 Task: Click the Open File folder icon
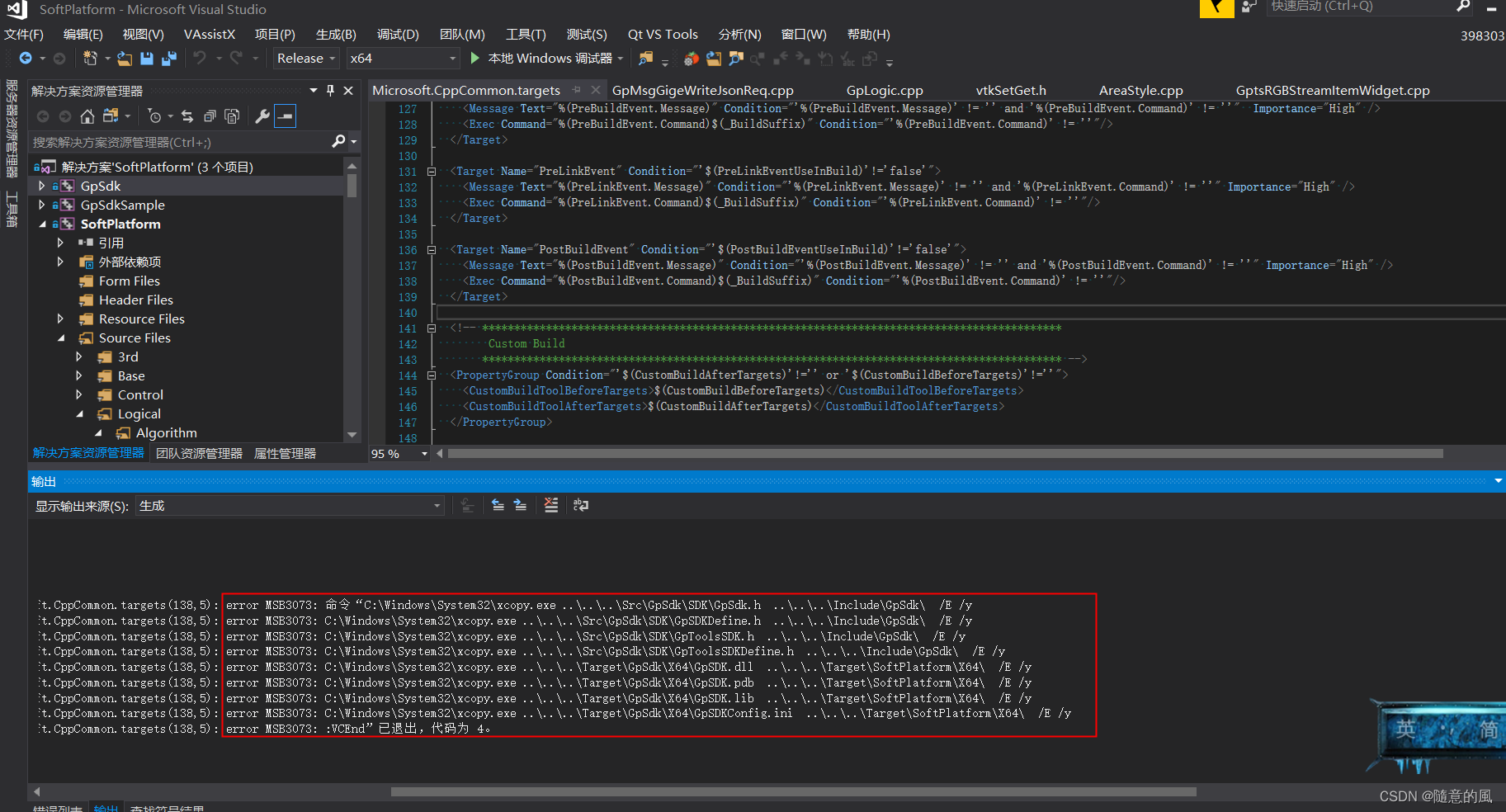[125, 59]
